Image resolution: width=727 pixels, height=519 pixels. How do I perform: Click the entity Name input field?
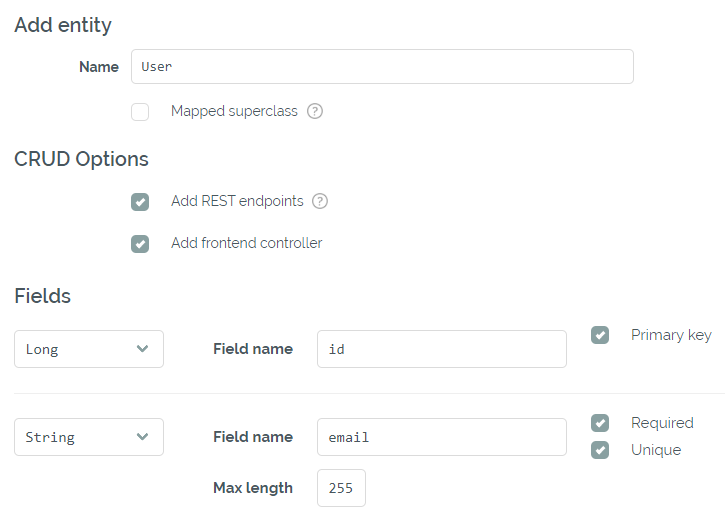[382, 67]
